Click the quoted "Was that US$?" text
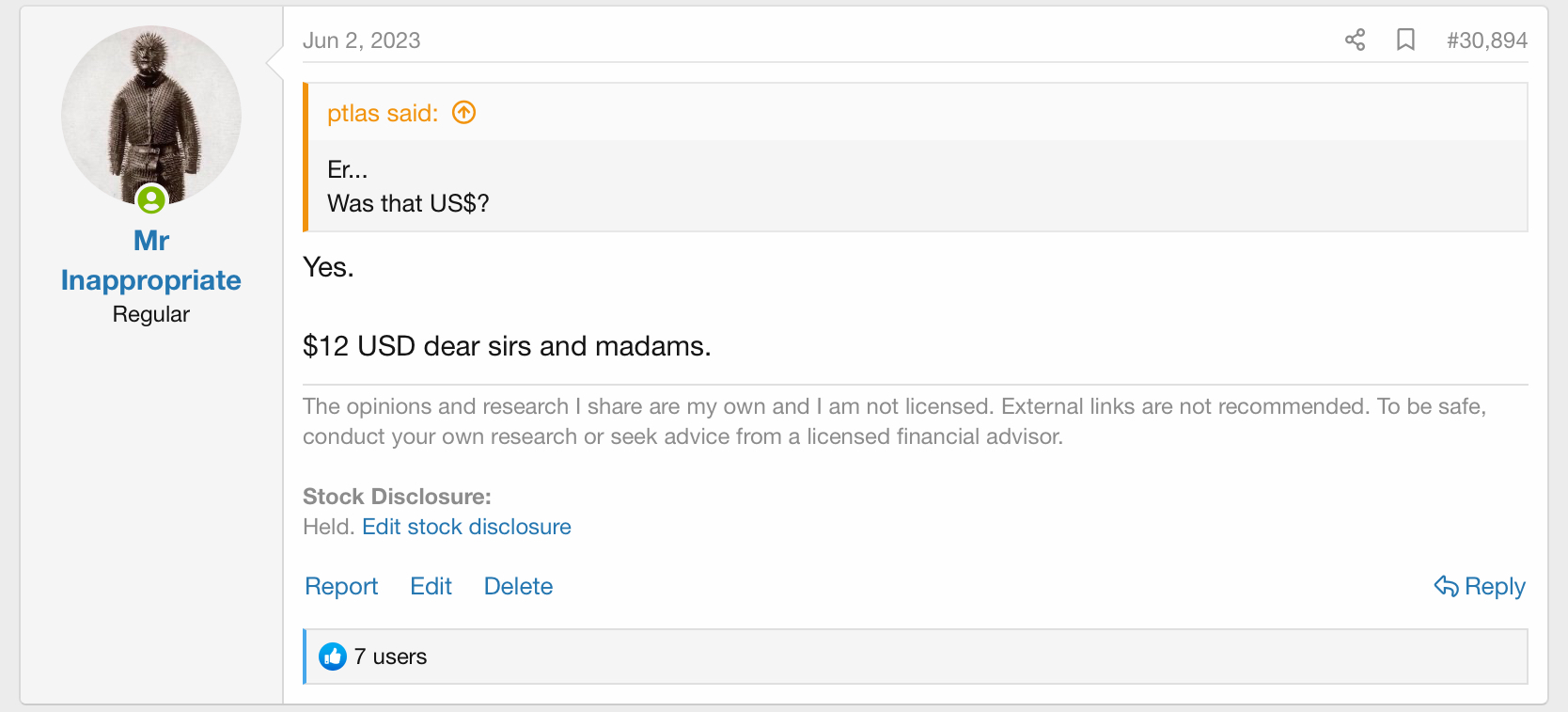Image resolution: width=1568 pixels, height=712 pixels. 408,203
